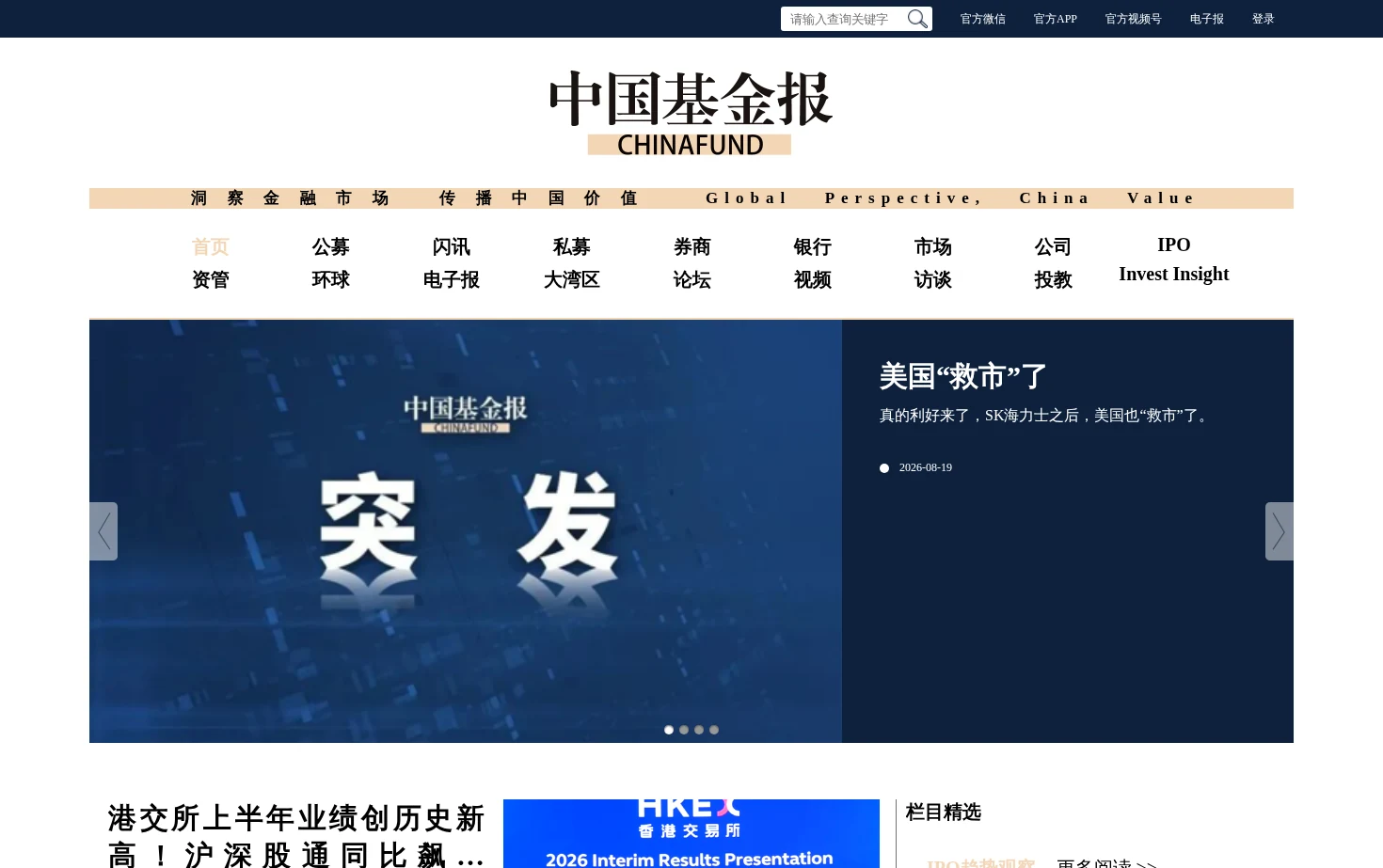Viewport: 1383px width, 868px height.
Task: Select the first carousel dot
Action: 669,730
